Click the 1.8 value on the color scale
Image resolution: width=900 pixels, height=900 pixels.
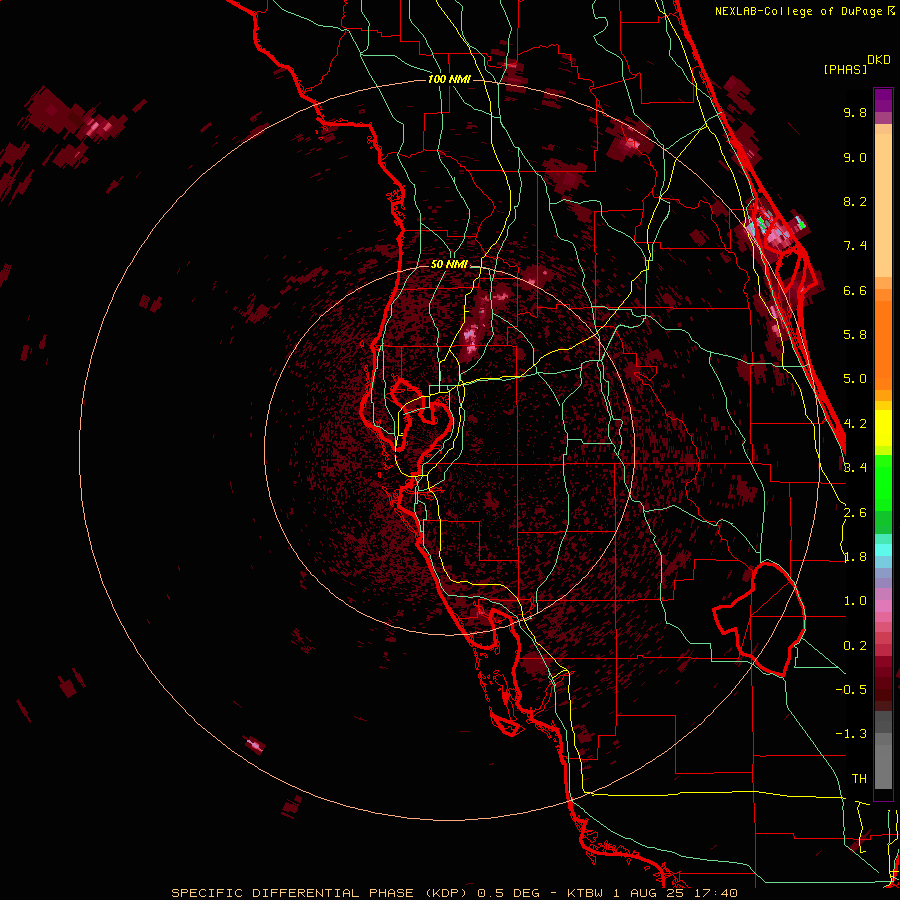(x=855, y=557)
